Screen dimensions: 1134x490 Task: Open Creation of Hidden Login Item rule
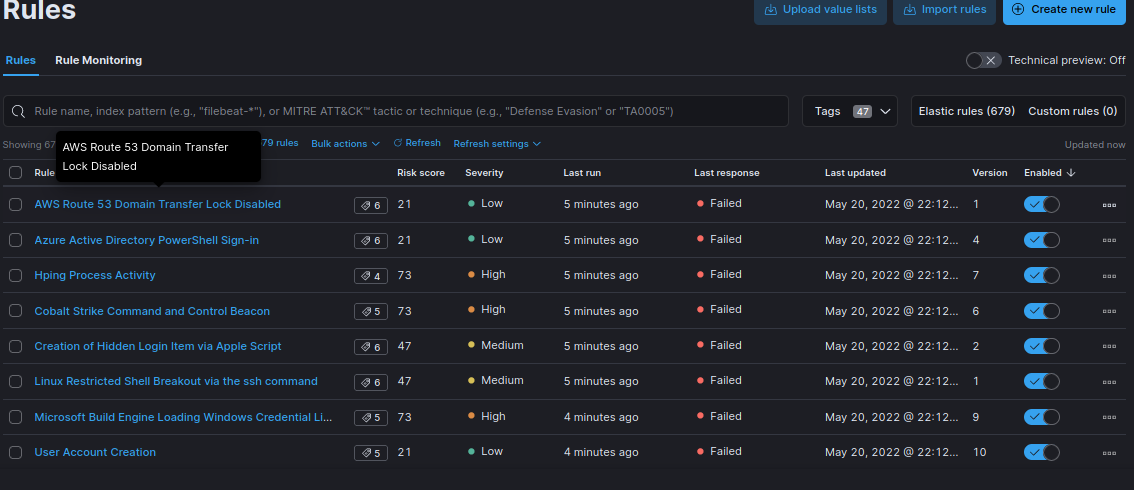tap(158, 346)
